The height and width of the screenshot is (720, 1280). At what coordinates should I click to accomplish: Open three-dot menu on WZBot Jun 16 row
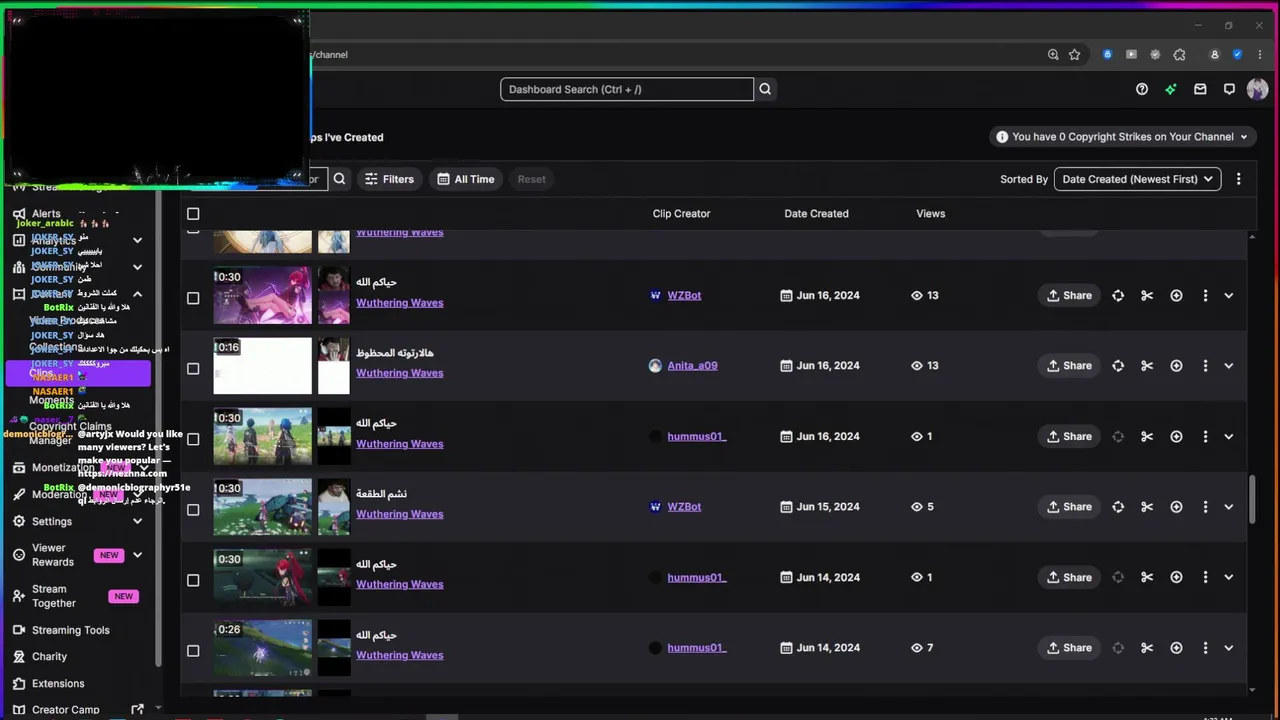point(1205,295)
